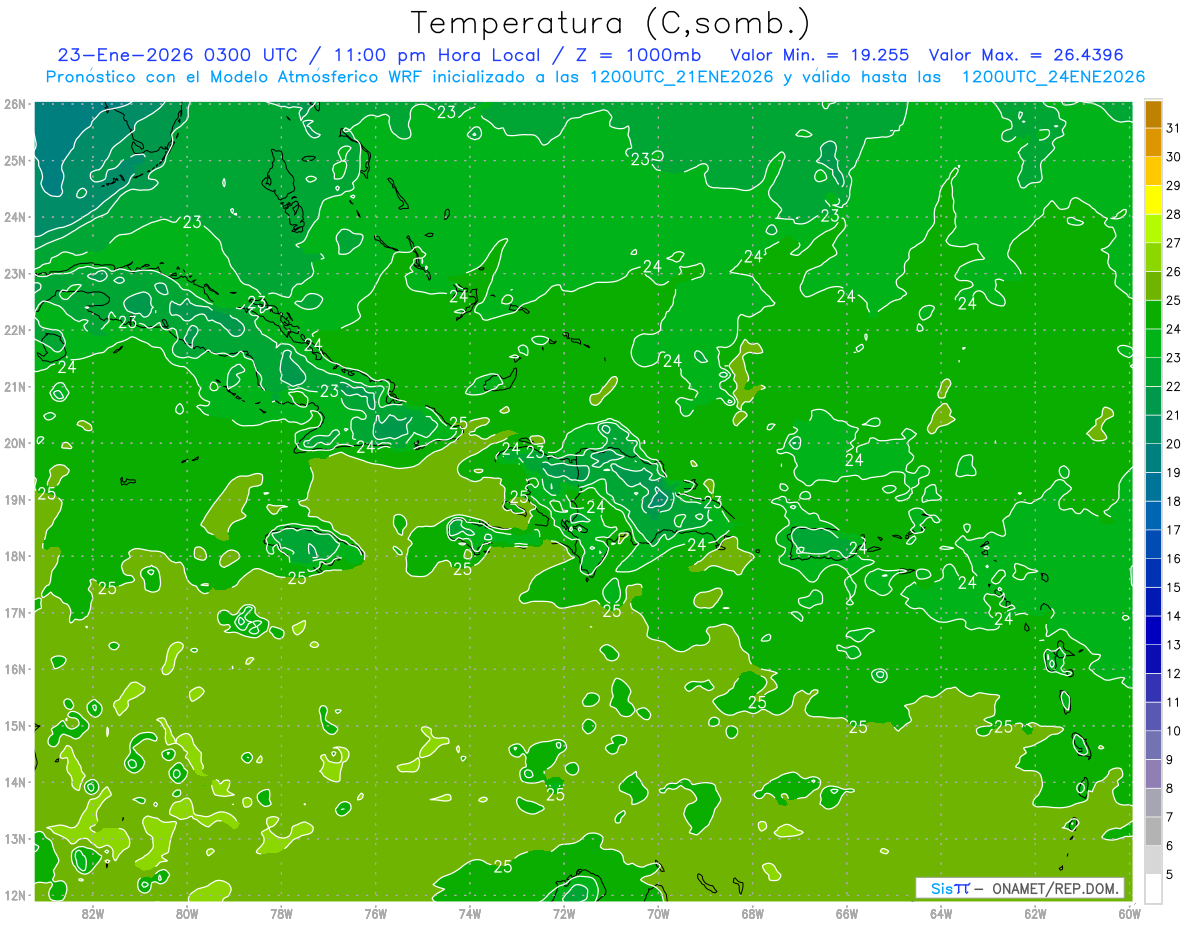Click the '31' value on the color scale
1200x927 pixels.
pos(1174,127)
